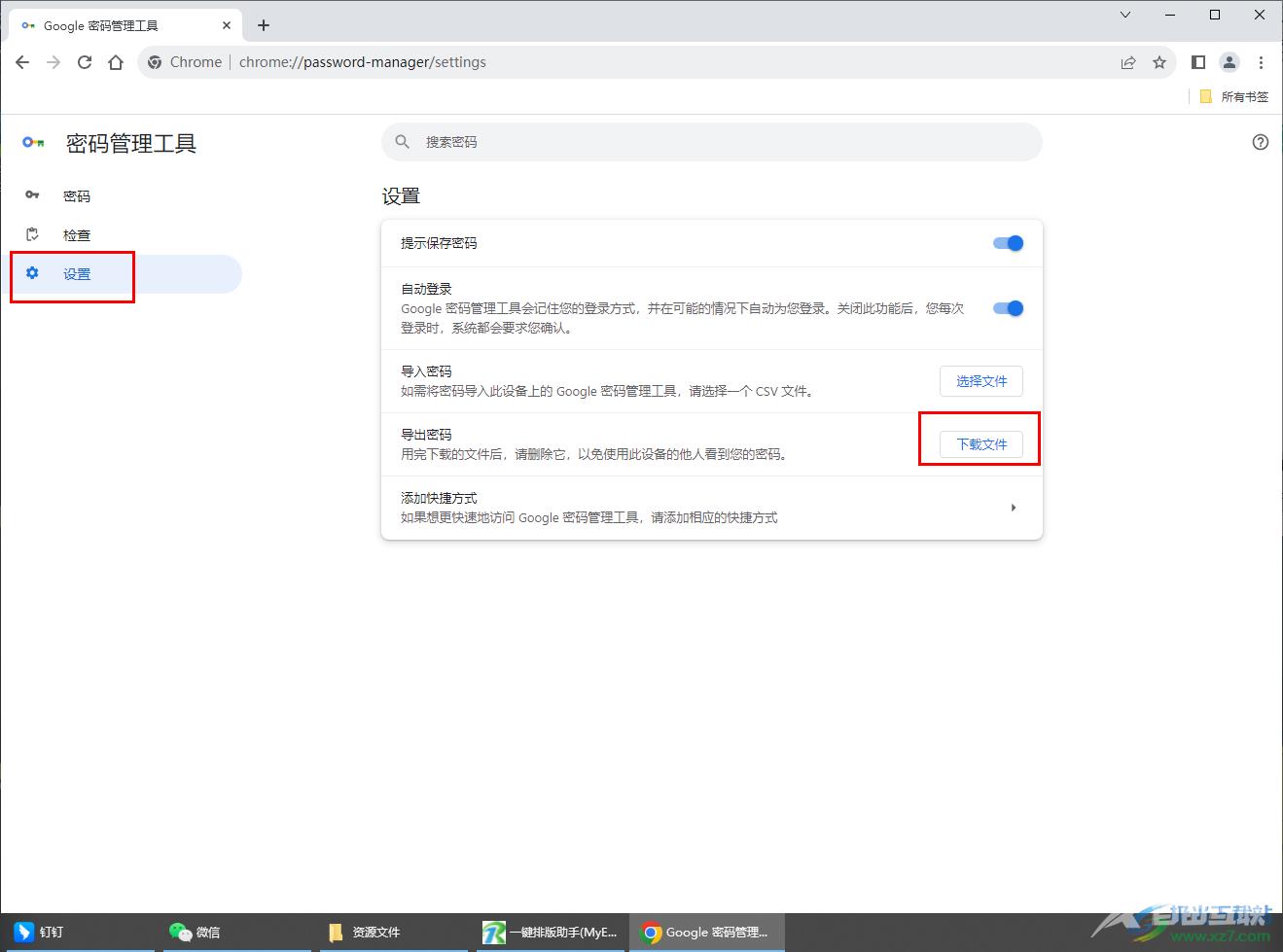Click 下载文件 to export passwords
Image resolution: width=1283 pixels, height=952 pixels.
coord(981,444)
